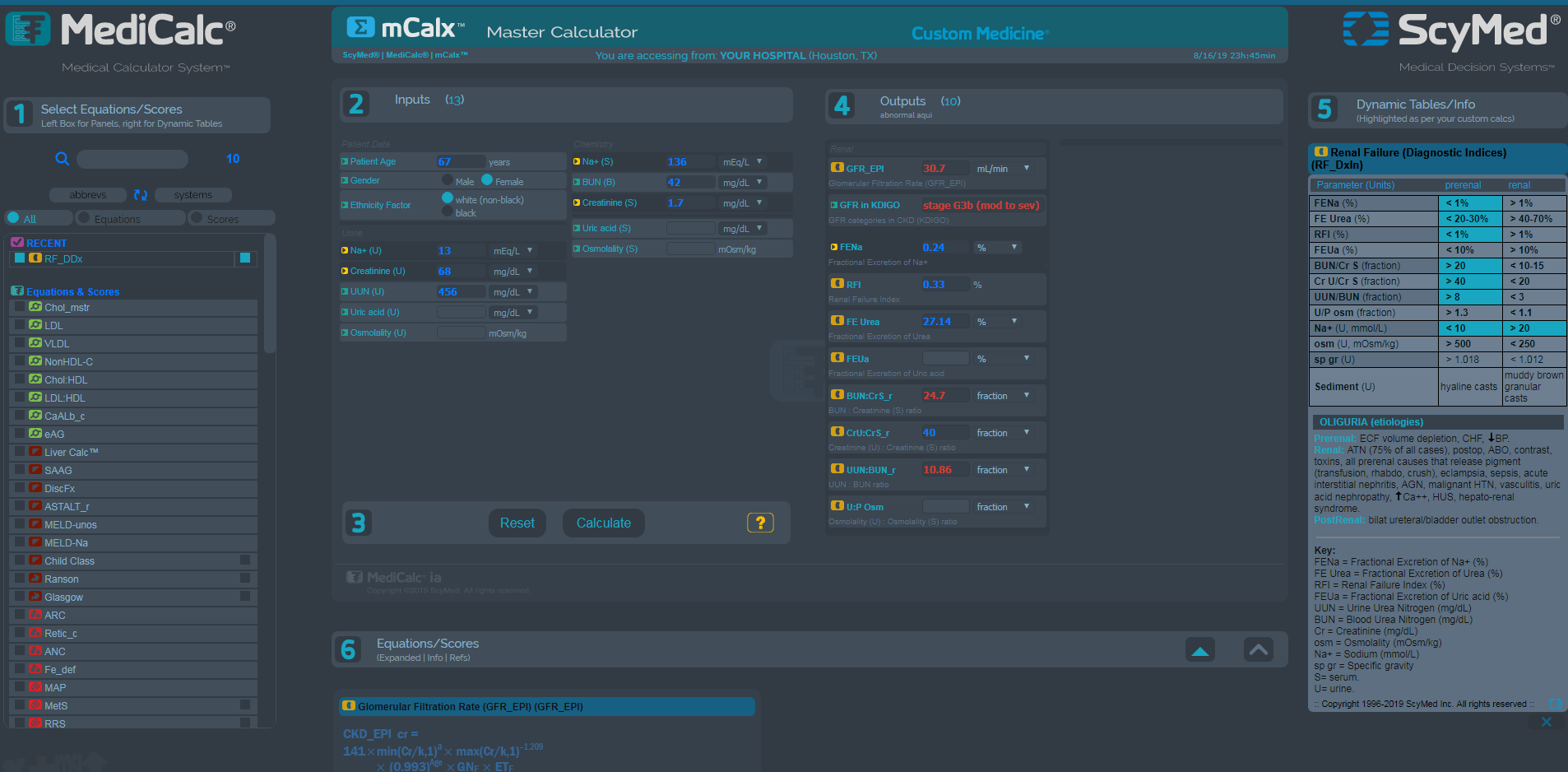This screenshot has width=1568, height=772.
Task: Toggle the RF_DDx right dynamic-table box
Action: point(244,258)
